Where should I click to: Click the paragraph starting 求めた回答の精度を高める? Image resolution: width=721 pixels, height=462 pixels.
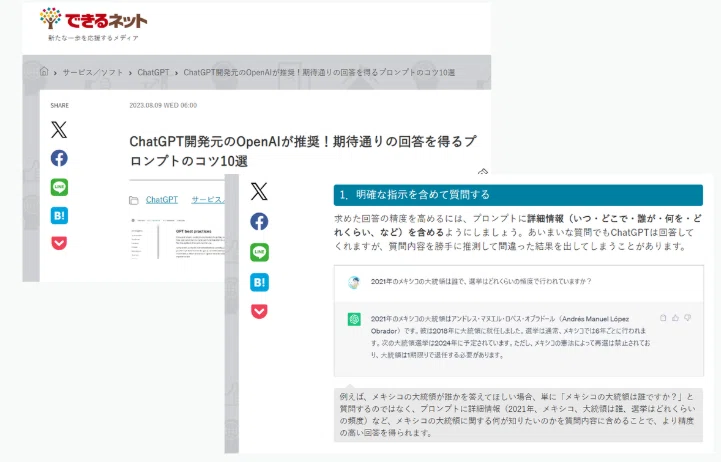518,232
